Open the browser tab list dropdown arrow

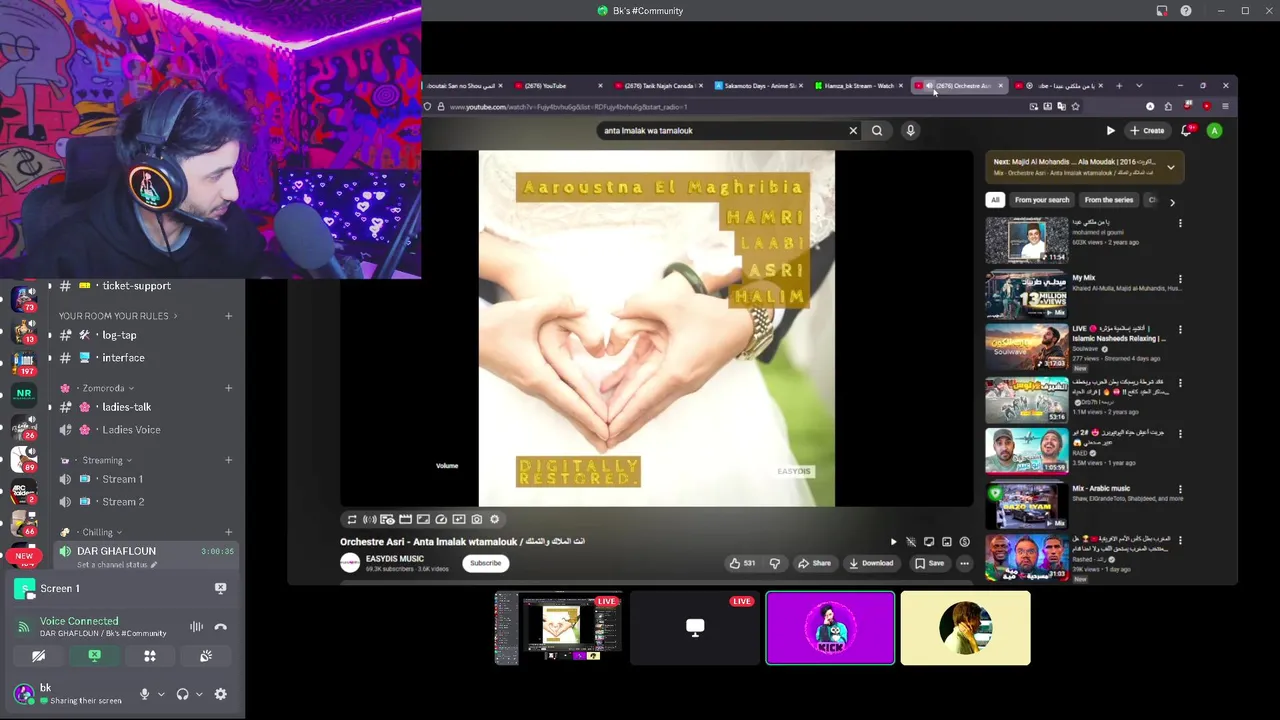(x=1138, y=86)
